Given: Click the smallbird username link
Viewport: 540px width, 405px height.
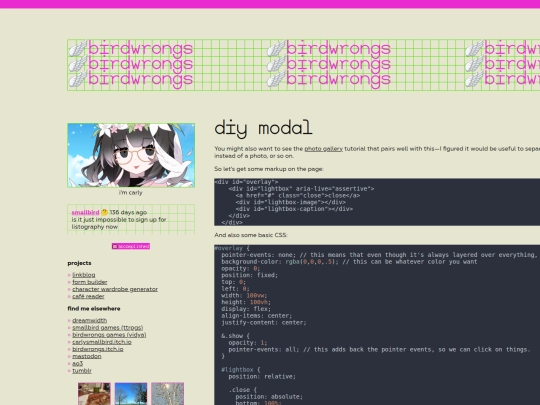Looking at the screenshot, I should [85, 212].
